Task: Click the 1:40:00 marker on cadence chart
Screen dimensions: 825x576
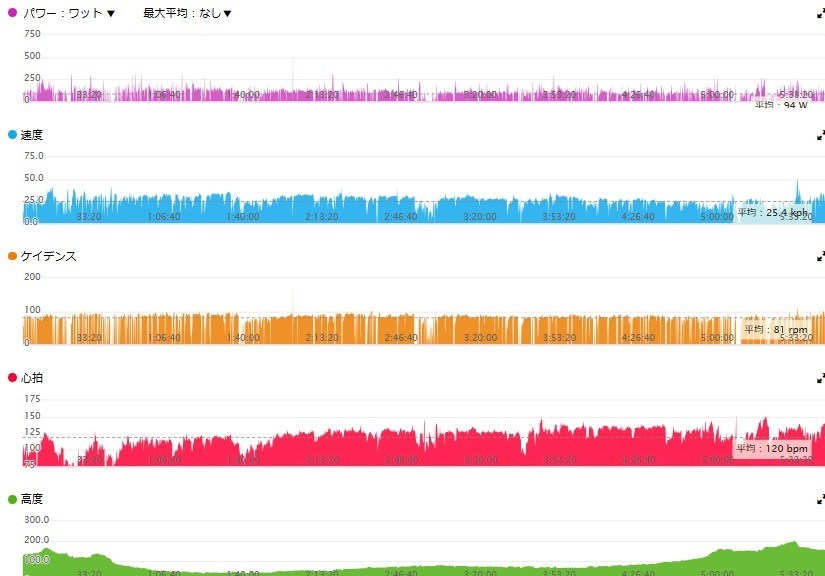Action: tap(243, 338)
